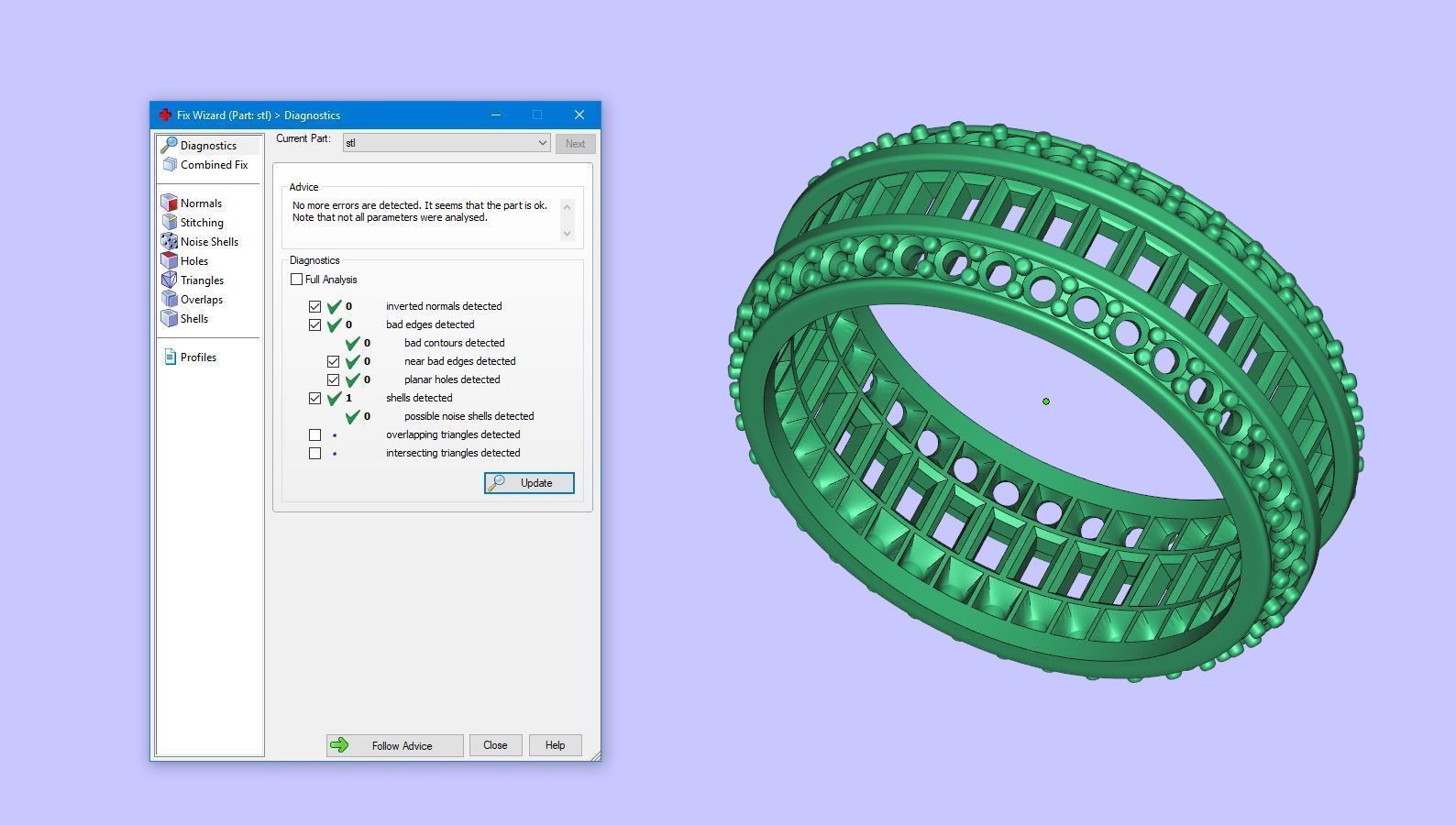This screenshot has height=825, width=1456.
Task: Click the green center point marker in viewport
Action: [x=1046, y=401]
